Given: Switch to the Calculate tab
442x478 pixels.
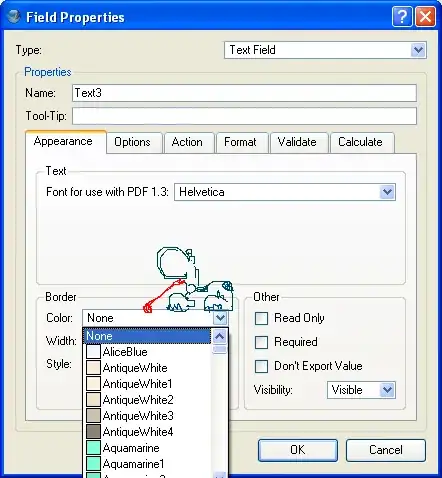Looking at the screenshot, I should click(x=362, y=142).
